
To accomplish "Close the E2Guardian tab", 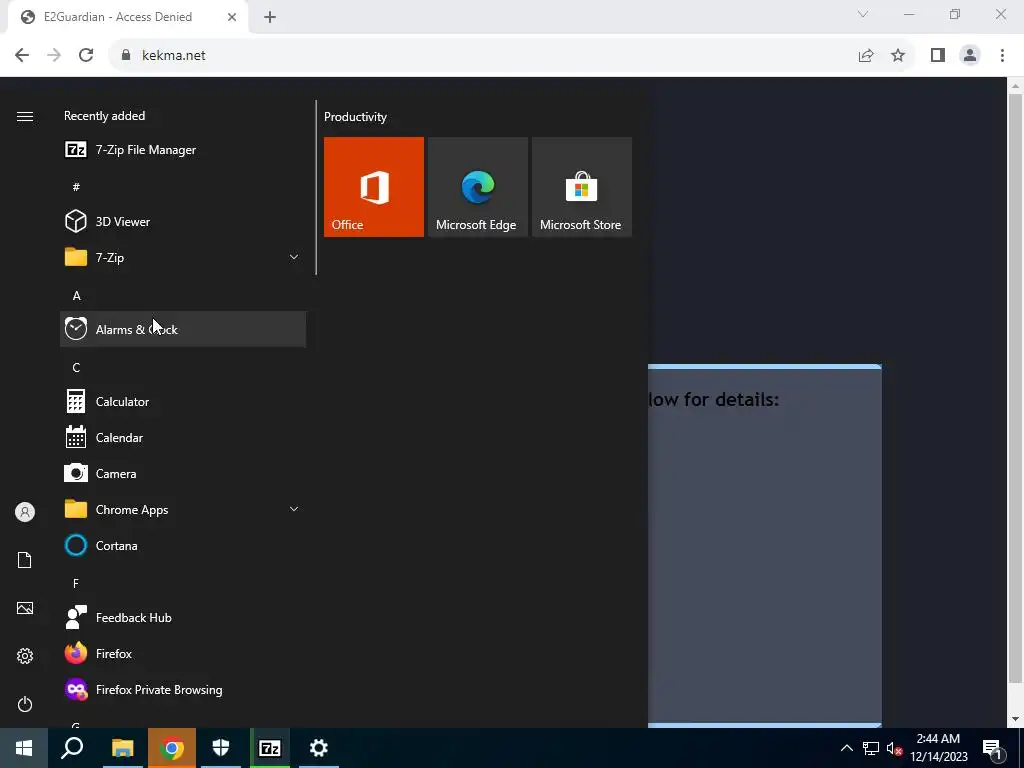I will pyautogui.click(x=232, y=18).
